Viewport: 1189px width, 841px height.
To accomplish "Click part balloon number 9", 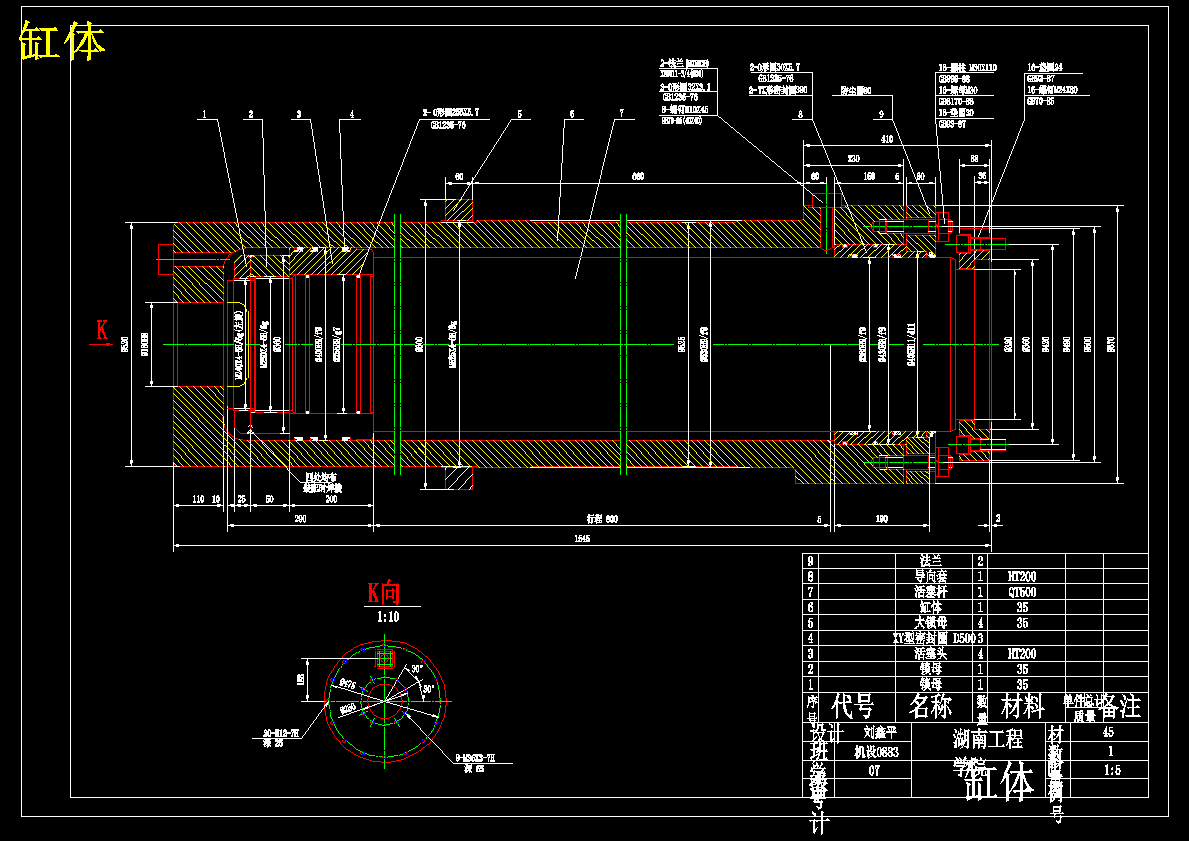I will pyautogui.click(x=882, y=115).
